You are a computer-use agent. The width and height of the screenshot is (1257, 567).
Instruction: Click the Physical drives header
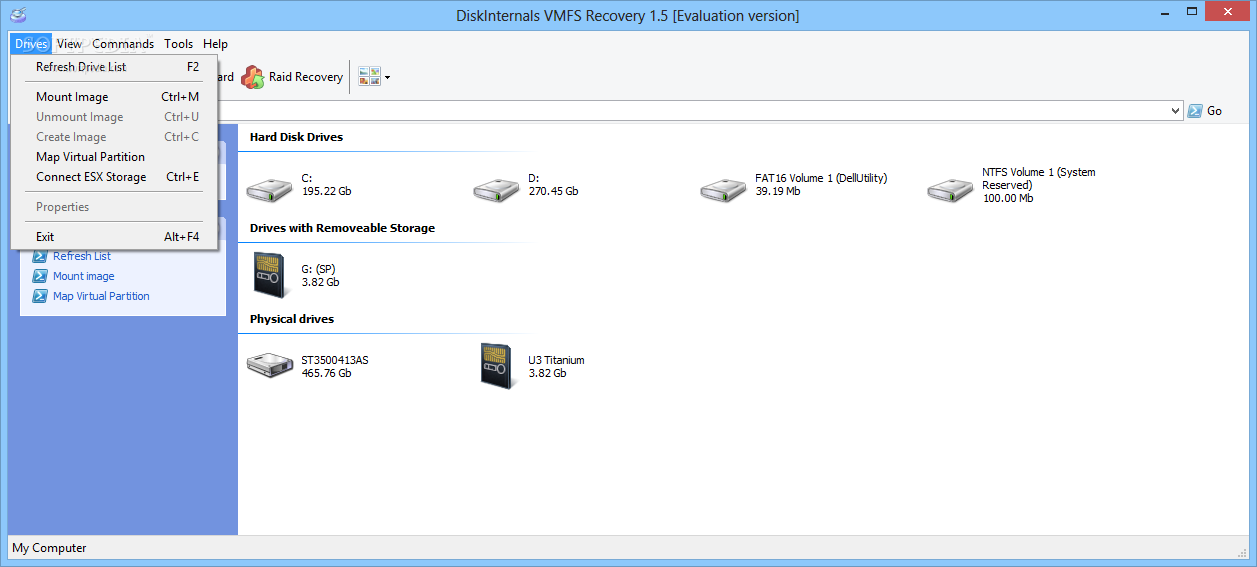tap(292, 319)
